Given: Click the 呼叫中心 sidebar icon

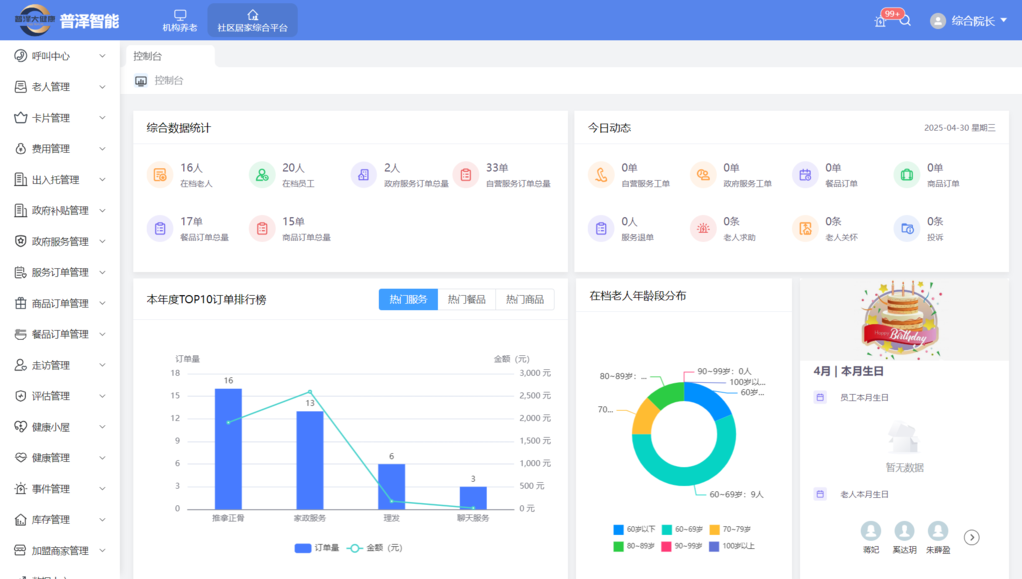Looking at the screenshot, I should tap(21, 56).
